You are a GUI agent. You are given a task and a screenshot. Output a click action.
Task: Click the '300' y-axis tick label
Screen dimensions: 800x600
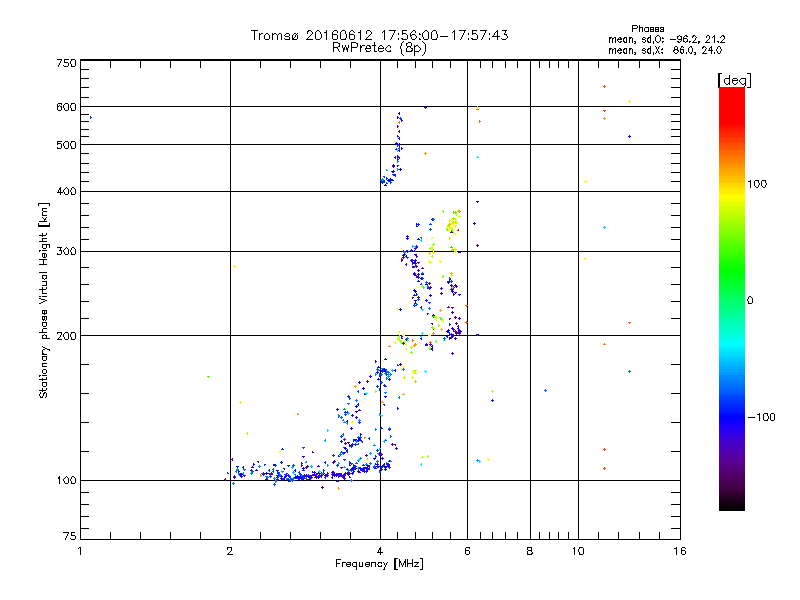point(66,251)
